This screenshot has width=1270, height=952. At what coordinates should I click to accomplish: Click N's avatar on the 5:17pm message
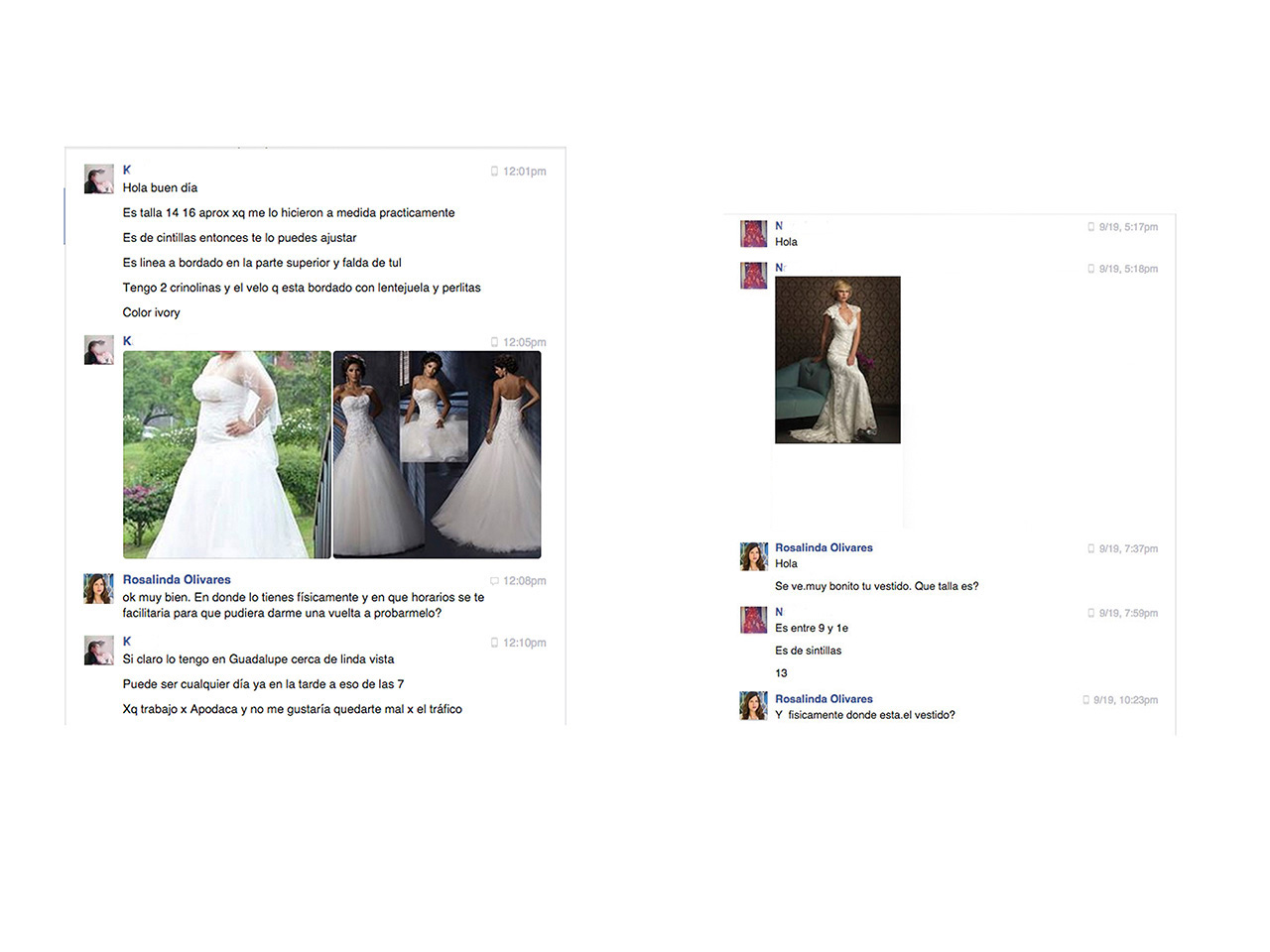(x=754, y=234)
